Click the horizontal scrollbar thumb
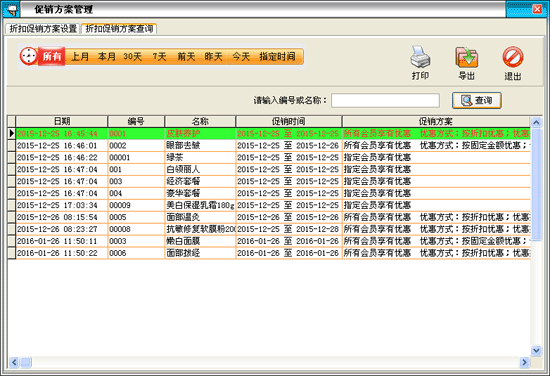The height and width of the screenshot is (376, 550). [26, 362]
